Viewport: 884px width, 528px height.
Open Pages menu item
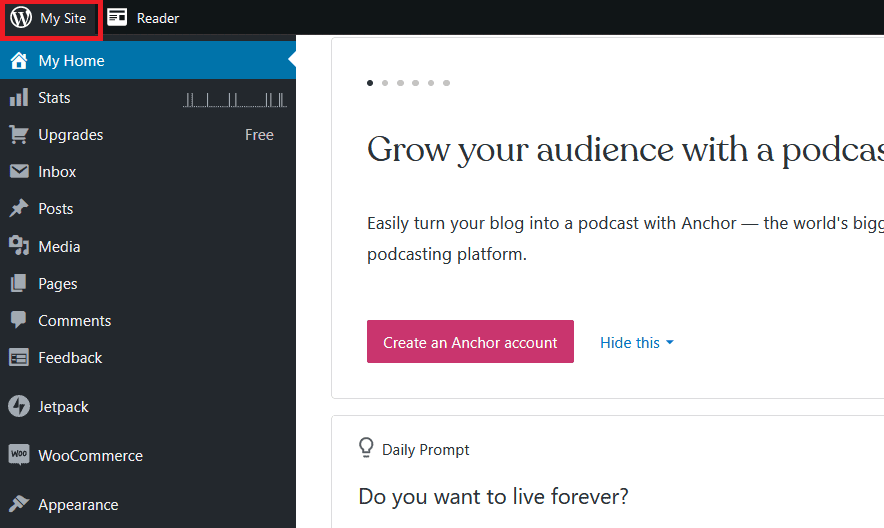tap(148, 283)
